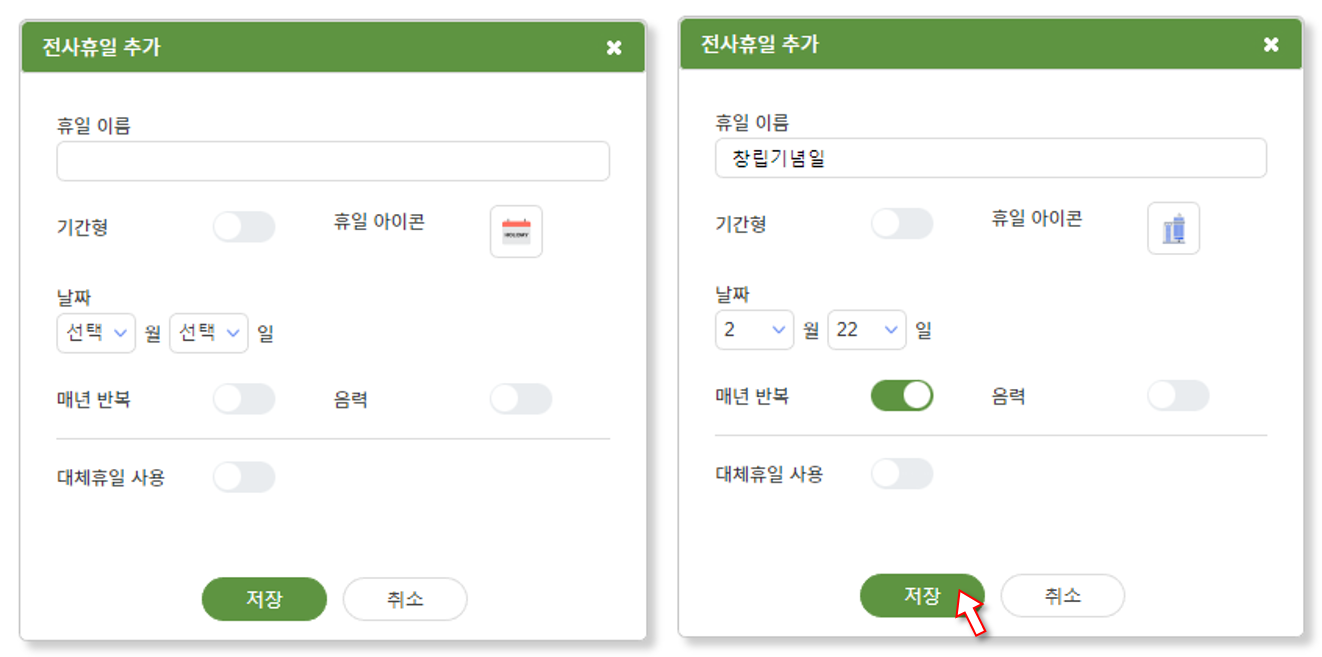Screen dimensions: 1322x657
Task: Open the holiday calendar icon picker in left dialog
Action: click(x=516, y=231)
